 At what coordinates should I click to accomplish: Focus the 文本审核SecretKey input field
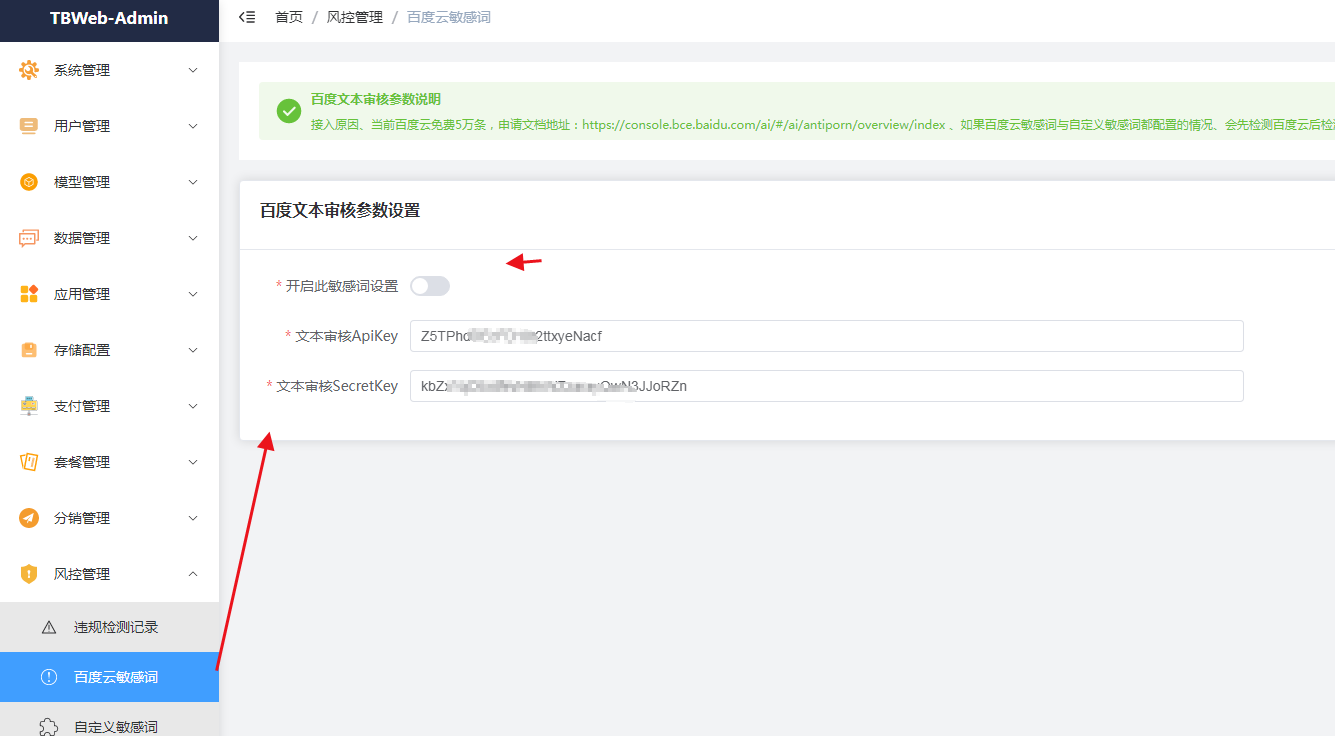[x=827, y=386]
